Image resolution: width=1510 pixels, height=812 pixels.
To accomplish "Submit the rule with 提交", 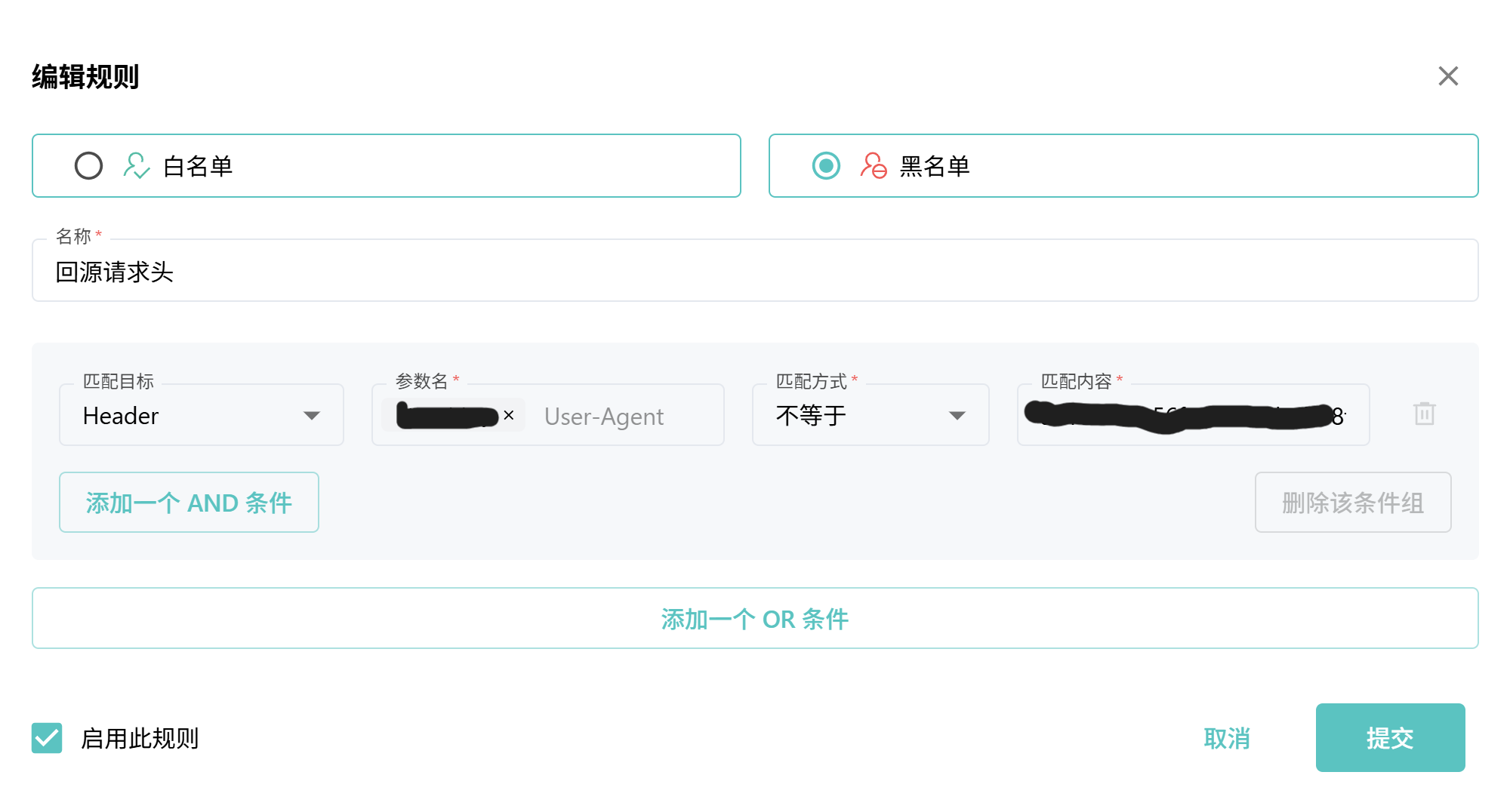I will pyautogui.click(x=1390, y=738).
